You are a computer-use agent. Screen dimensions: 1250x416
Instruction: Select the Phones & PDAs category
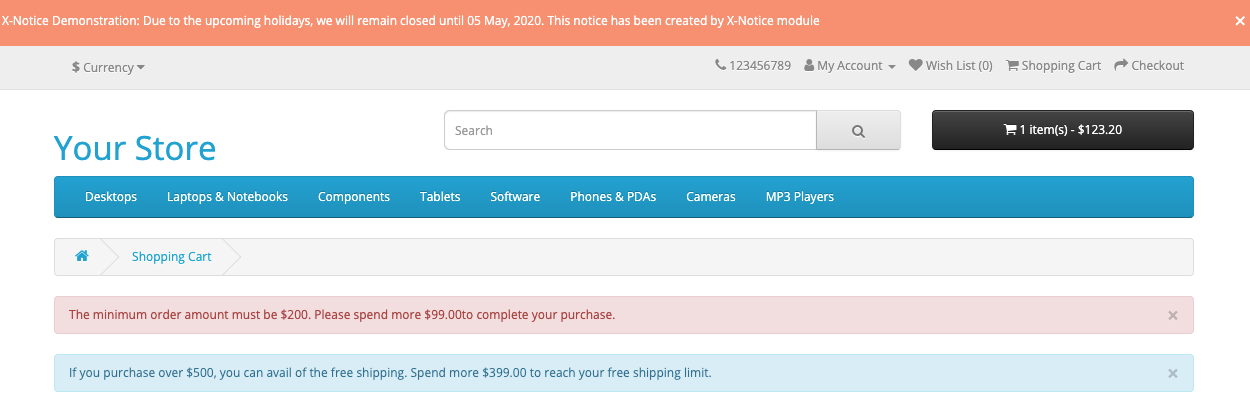tap(613, 197)
